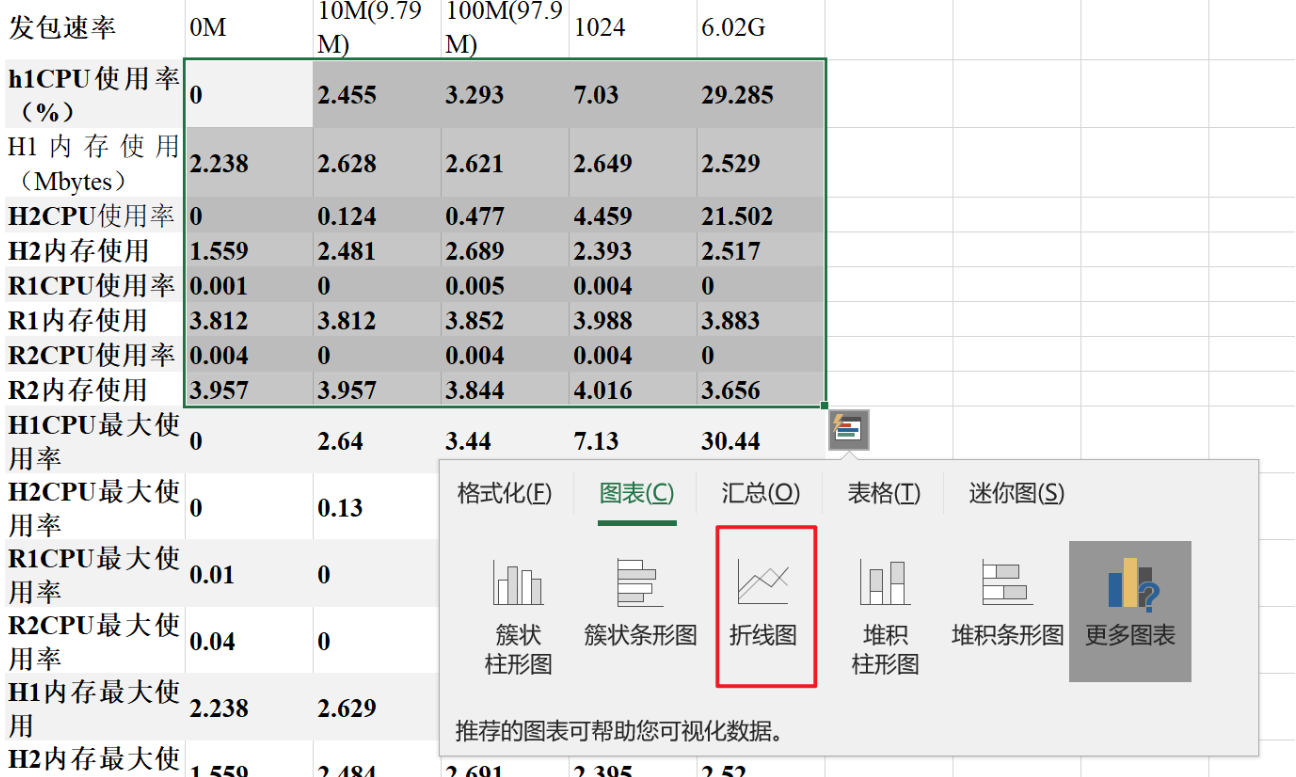1296x777 pixels.
Task: Select the R1内存使用 row label
Action: [92, 320]
